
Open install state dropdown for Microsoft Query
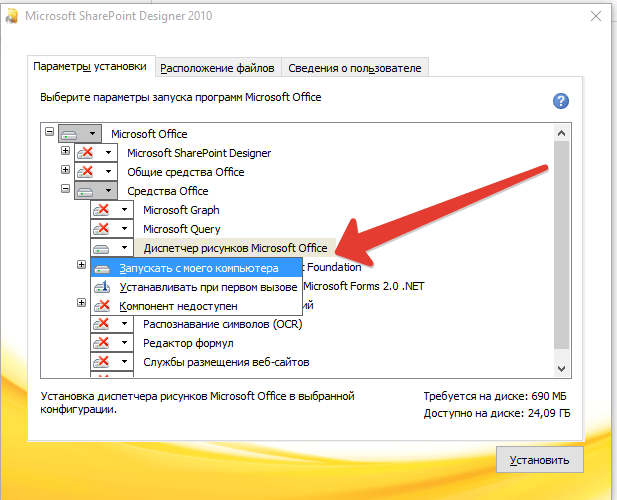tap(112, 229)
